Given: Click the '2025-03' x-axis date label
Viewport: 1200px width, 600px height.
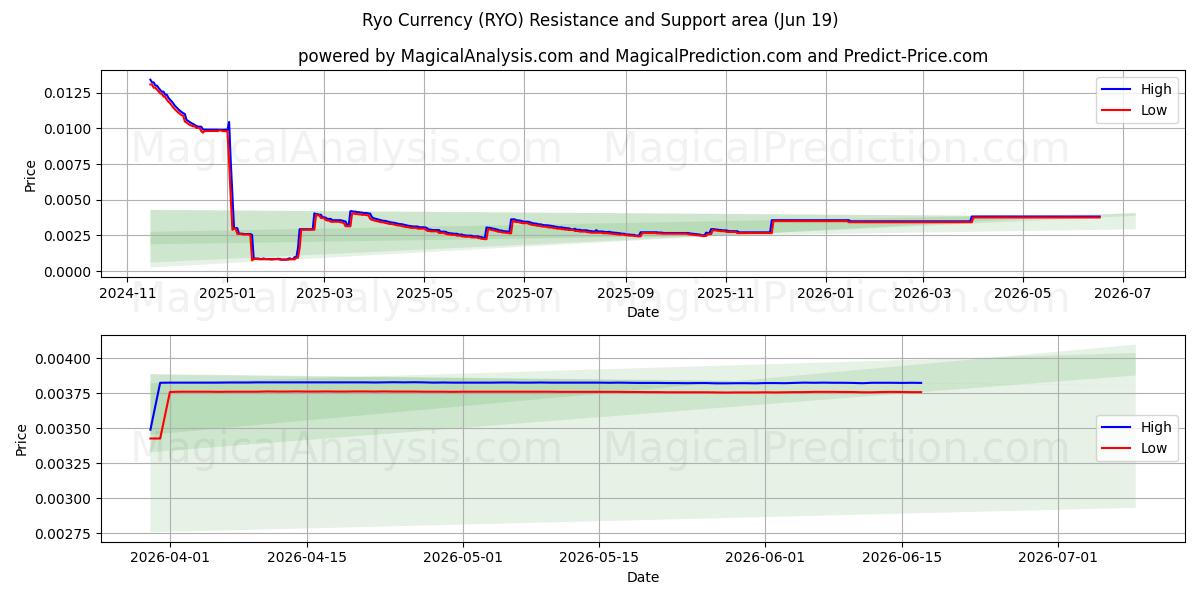Looking at the screenshot, I should [325, 294].
